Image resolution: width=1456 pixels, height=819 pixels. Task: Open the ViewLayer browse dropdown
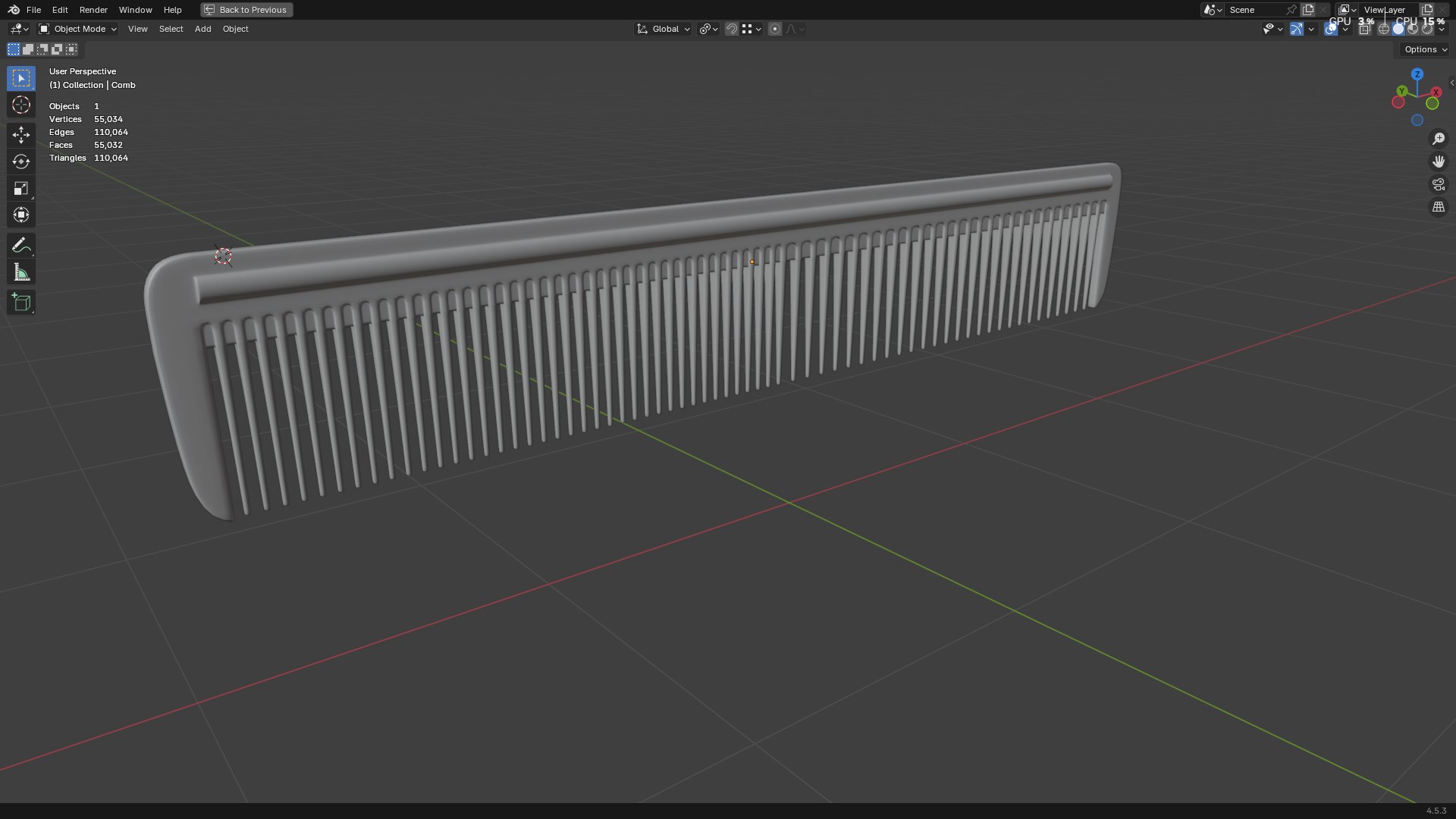[x=1348, y=10]
